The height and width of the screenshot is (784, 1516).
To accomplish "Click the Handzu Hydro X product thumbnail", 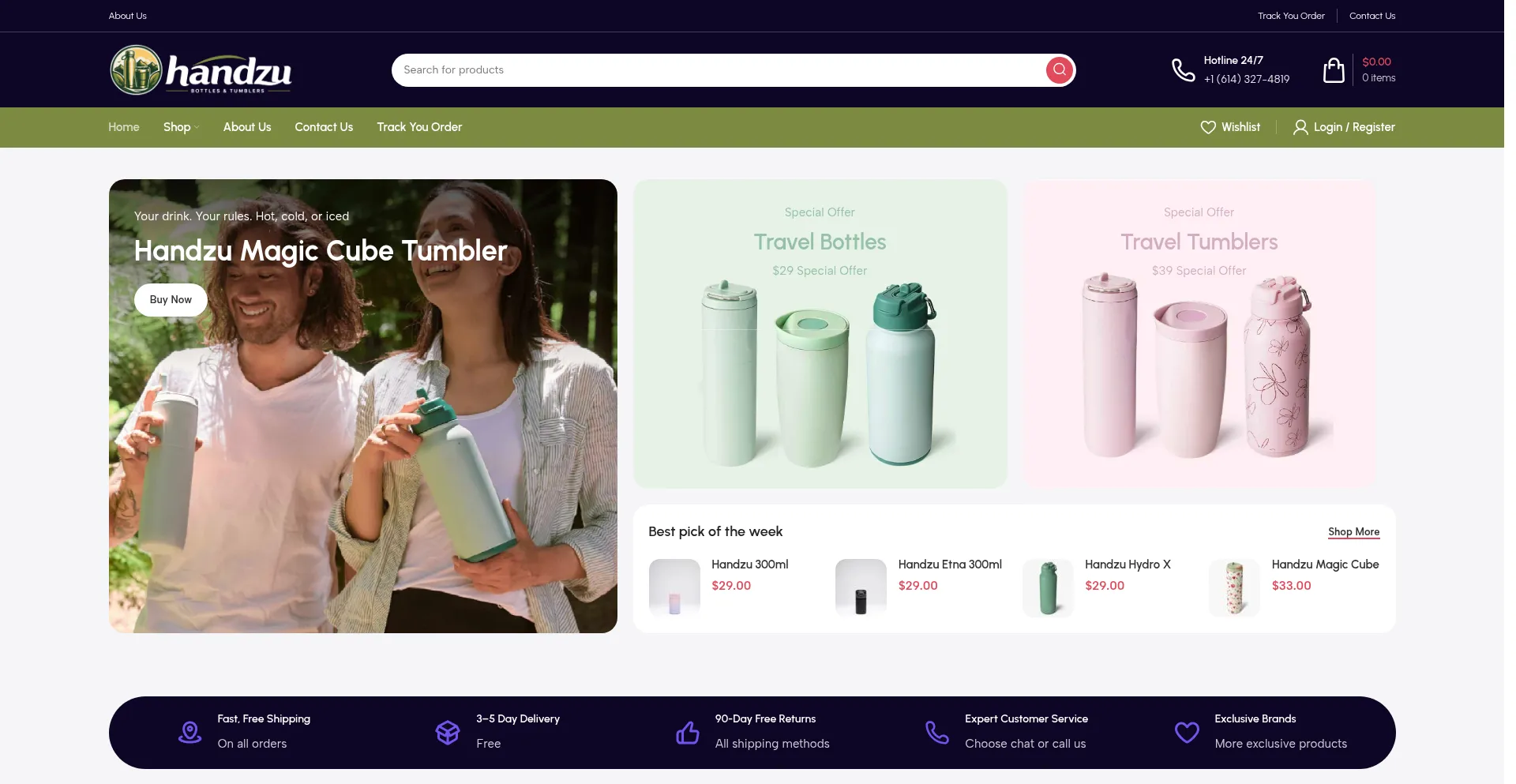I will point(1048,587).
